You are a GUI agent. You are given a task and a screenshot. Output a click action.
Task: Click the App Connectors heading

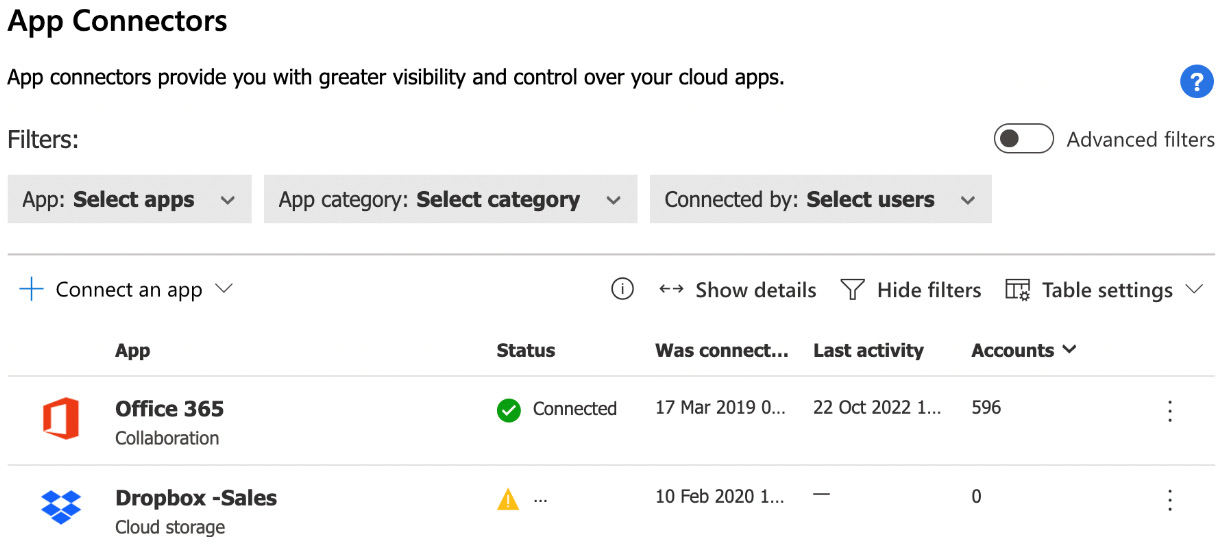click(118, 20)
